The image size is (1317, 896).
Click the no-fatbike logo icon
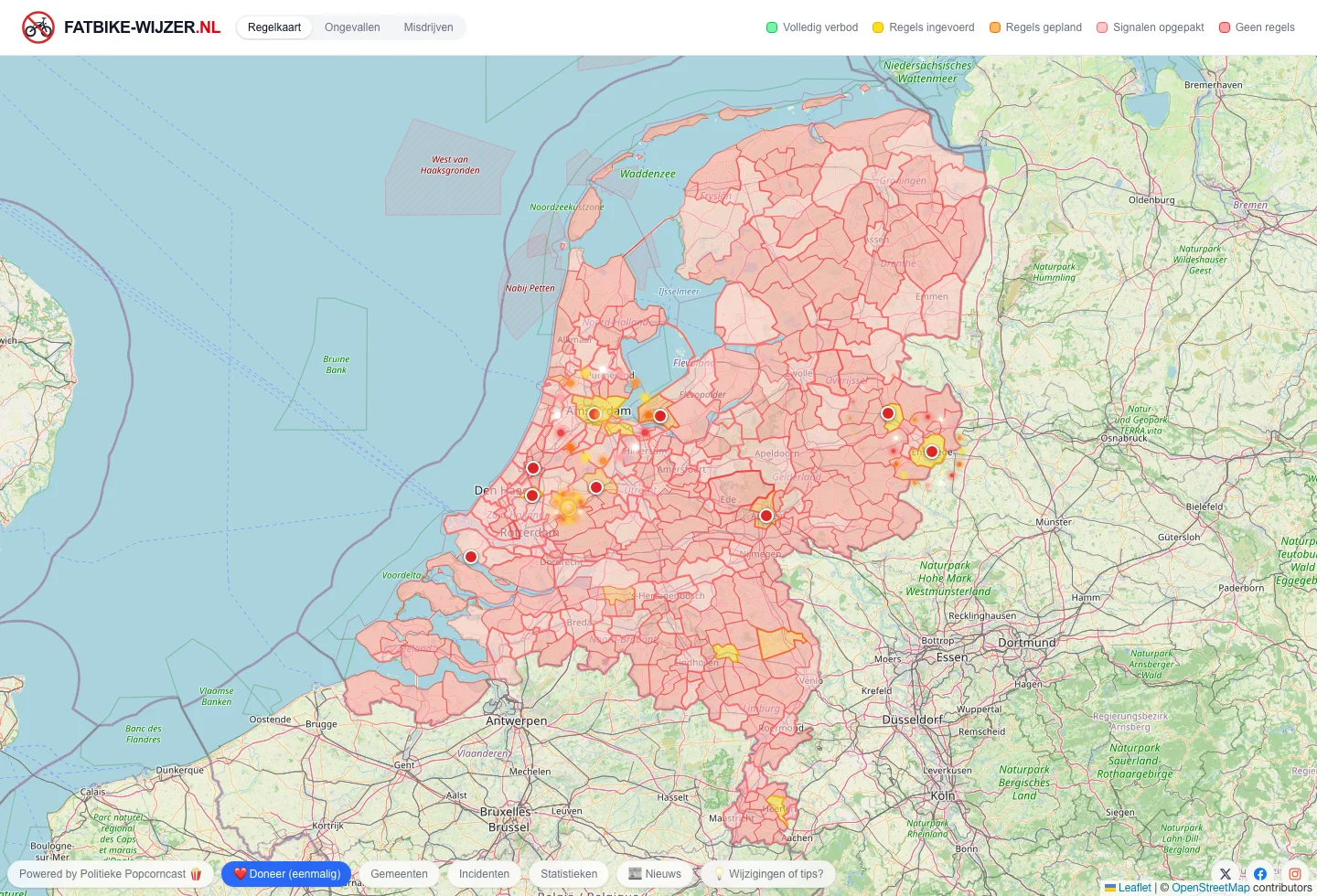38,27
